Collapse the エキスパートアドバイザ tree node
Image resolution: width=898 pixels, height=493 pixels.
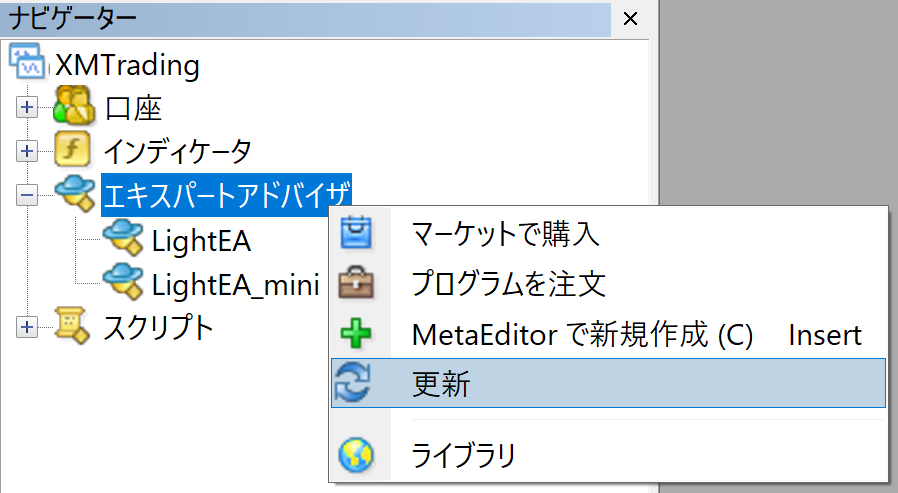click(x=27, y=194)
